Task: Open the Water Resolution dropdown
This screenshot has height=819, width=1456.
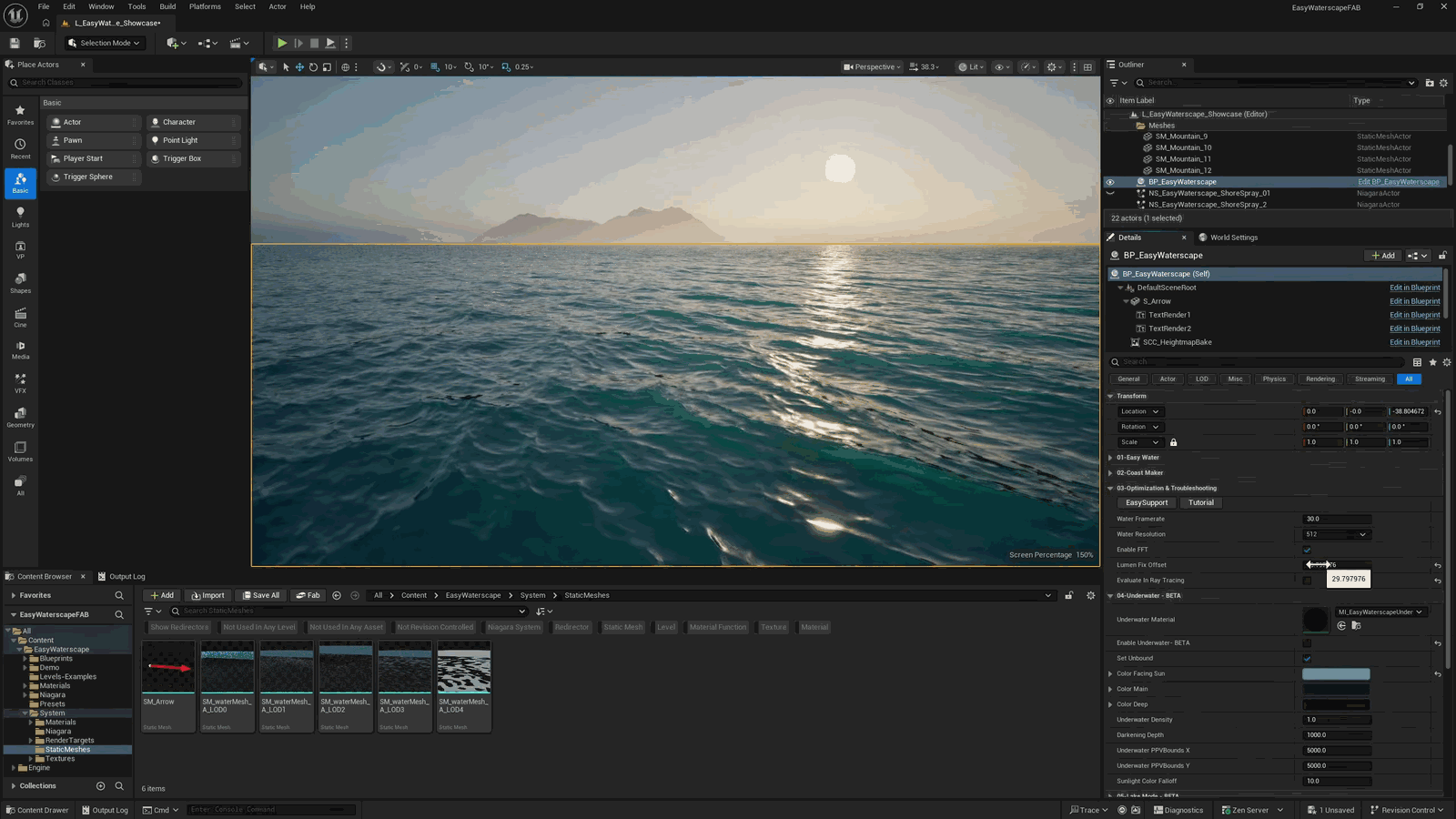Action: (1336, 534)
